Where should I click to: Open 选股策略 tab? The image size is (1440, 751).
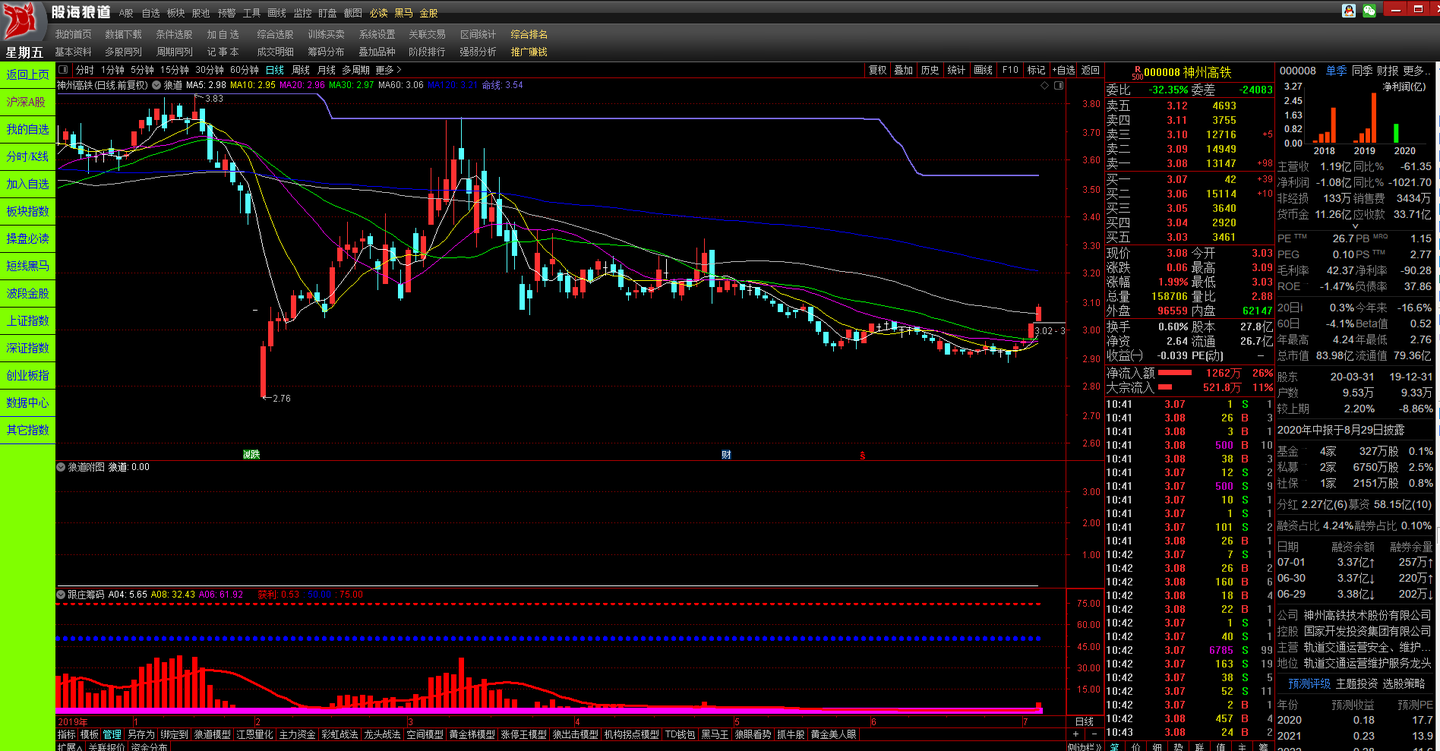click(x=1403, y=684)
